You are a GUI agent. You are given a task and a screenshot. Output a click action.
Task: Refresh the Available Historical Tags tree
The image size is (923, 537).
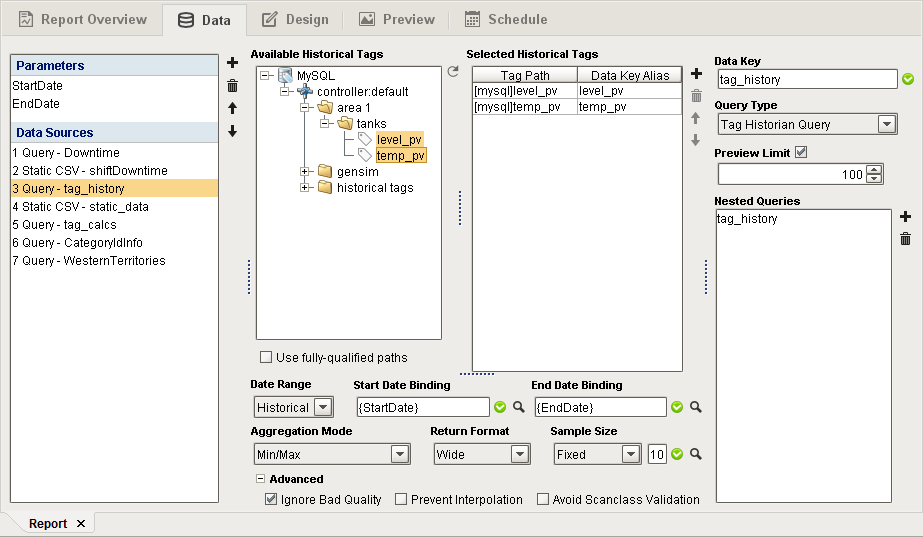(x=453, y=71)
